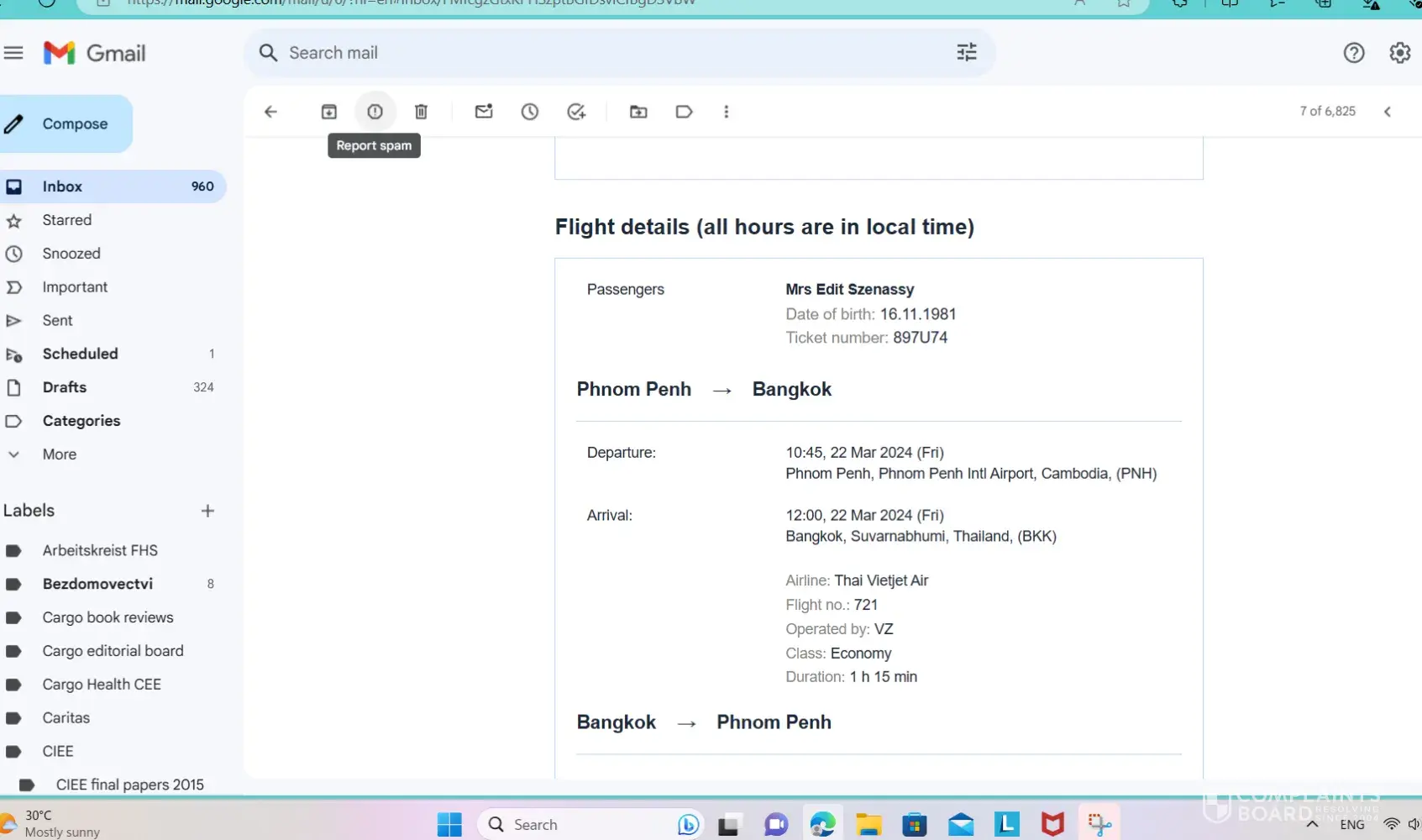Open McAfee from taskbar
The height and width of the screenshot is (840, 1422).
[x=1052, y=825]
